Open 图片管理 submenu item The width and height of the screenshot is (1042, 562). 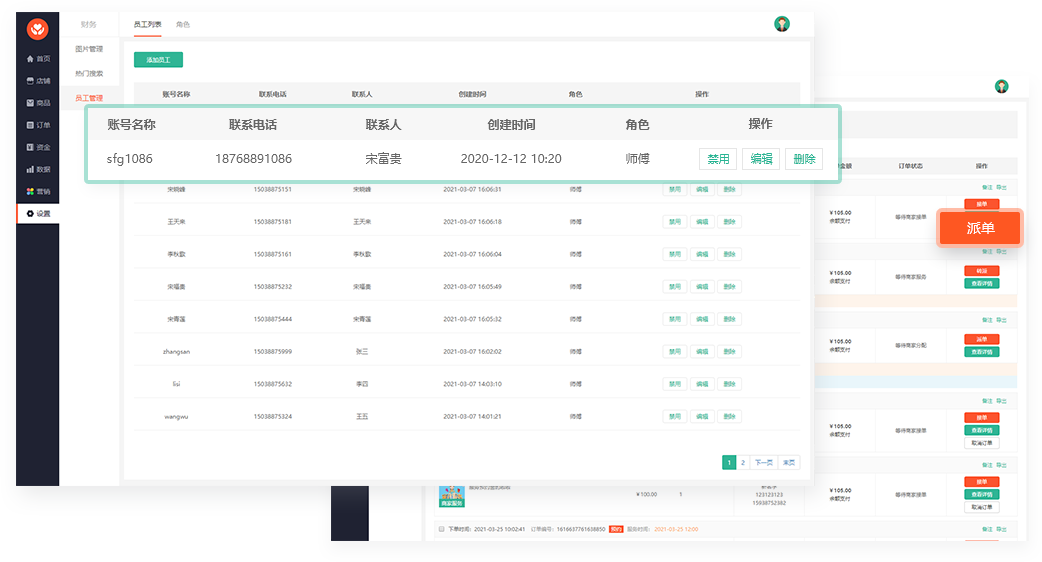pos(89,49)
